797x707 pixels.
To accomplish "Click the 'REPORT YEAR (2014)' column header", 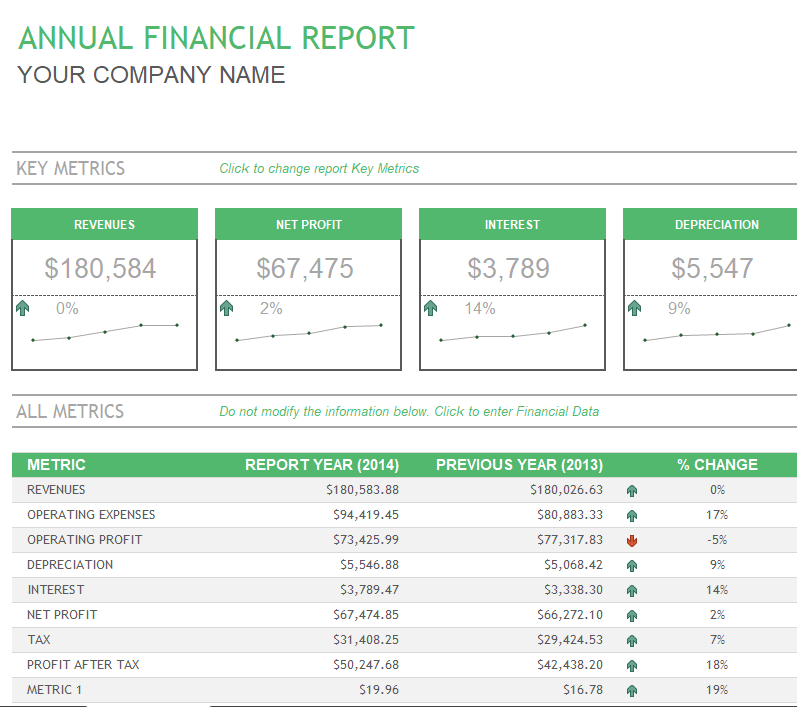I will click(322, 465).
